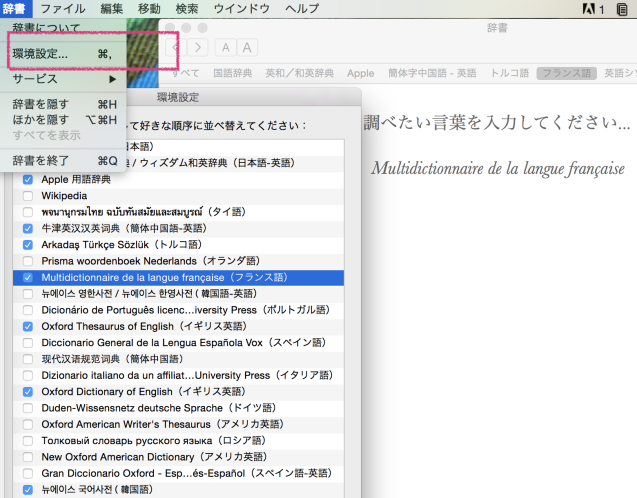Switch to the Apple dictionary tab

(x=360, y=74)
